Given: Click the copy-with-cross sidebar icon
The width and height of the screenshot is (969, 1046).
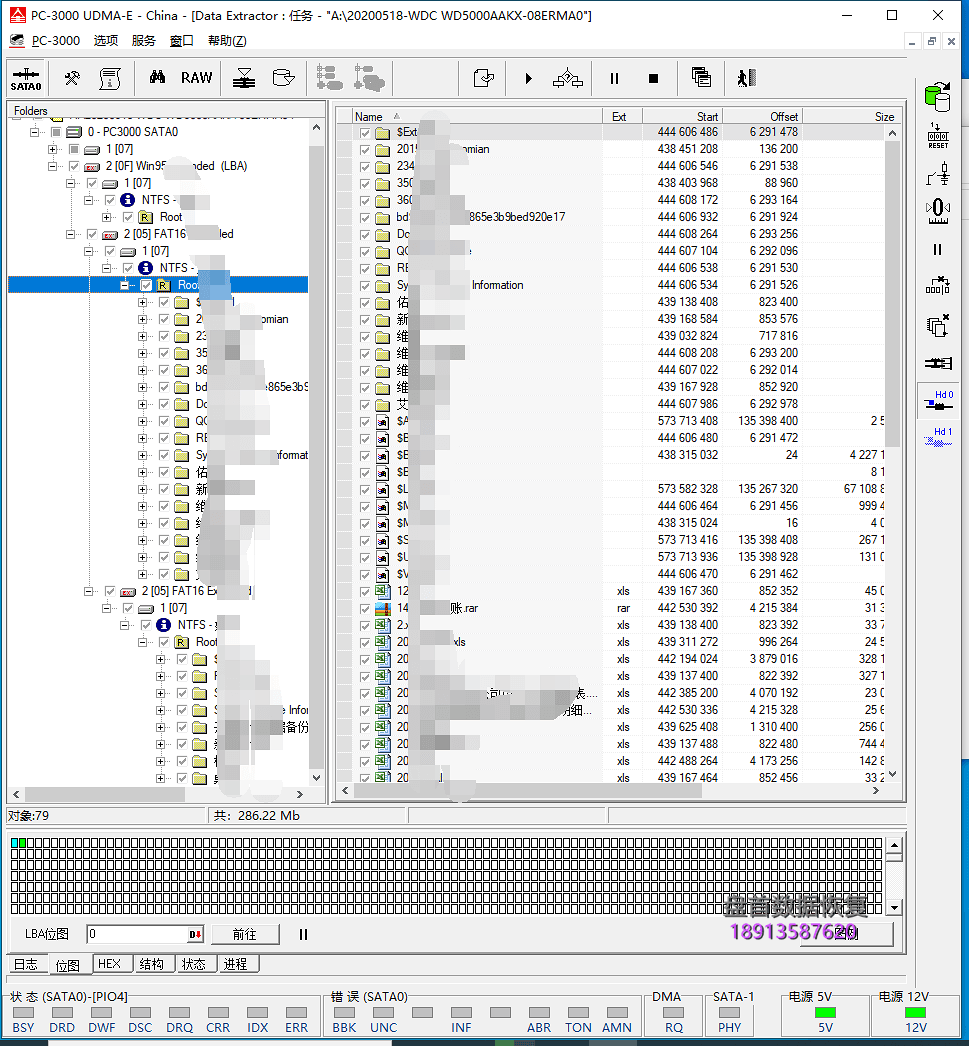Looking at the screenshot, I should coord(938,326).
